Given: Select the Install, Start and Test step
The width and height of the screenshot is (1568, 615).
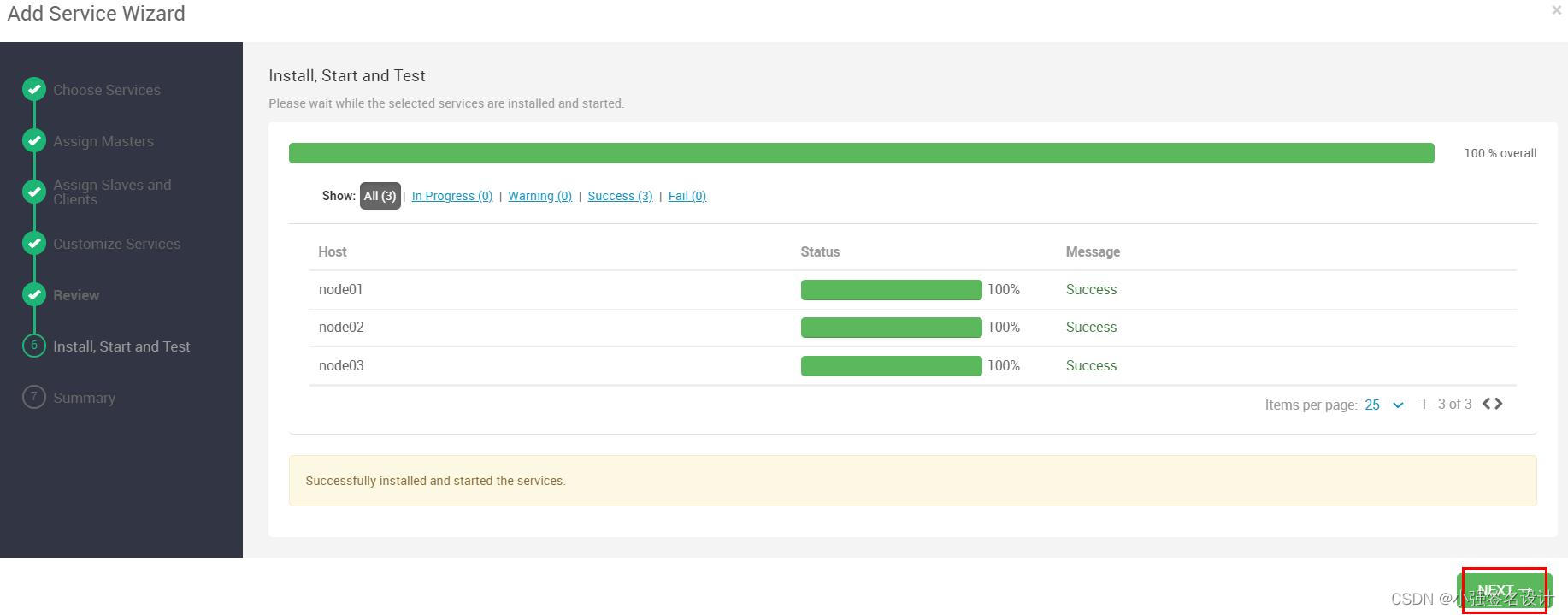Looking at the screenshot, I should (x=121, y=346).
